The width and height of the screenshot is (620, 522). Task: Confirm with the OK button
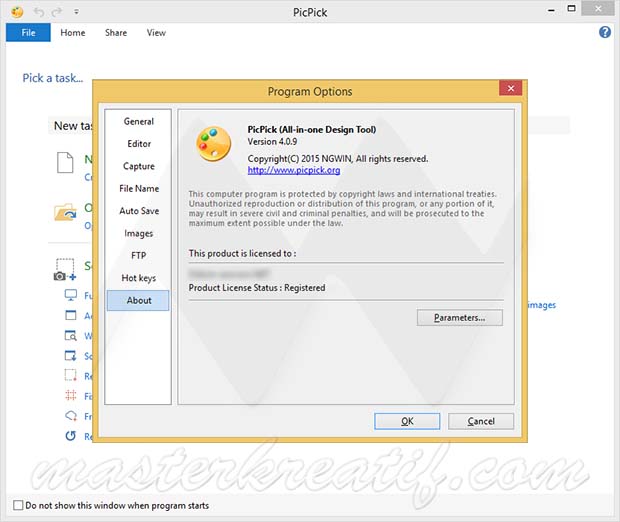pos(407,421)
